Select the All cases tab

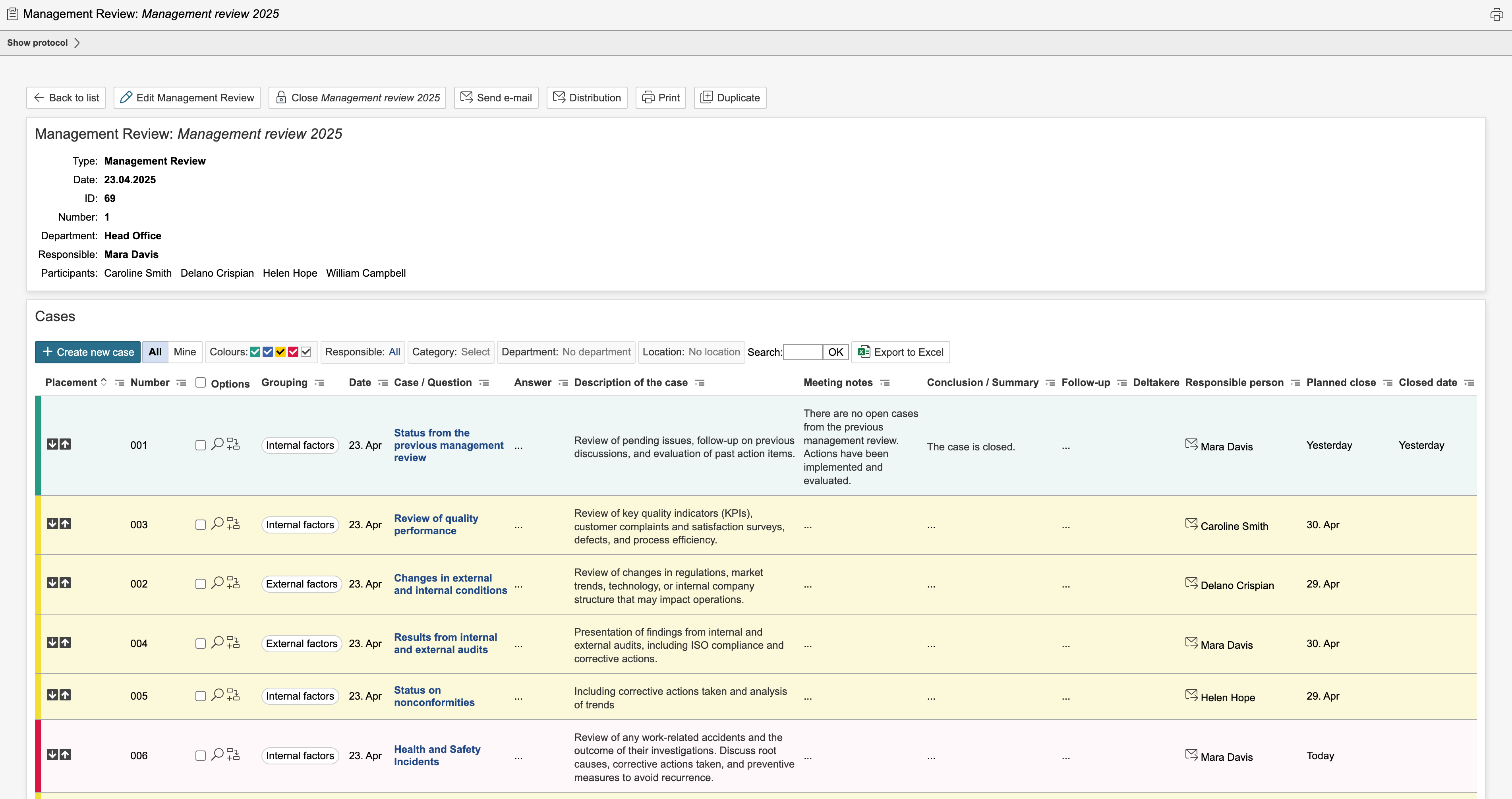click(x=155, y=352)
